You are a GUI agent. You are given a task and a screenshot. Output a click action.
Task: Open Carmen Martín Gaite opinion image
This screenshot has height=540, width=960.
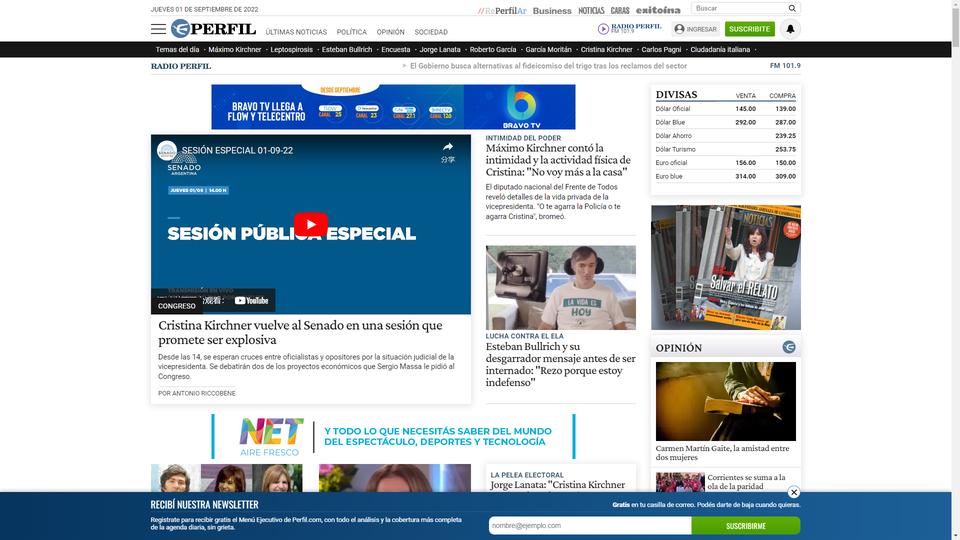(x=726, y=401)
